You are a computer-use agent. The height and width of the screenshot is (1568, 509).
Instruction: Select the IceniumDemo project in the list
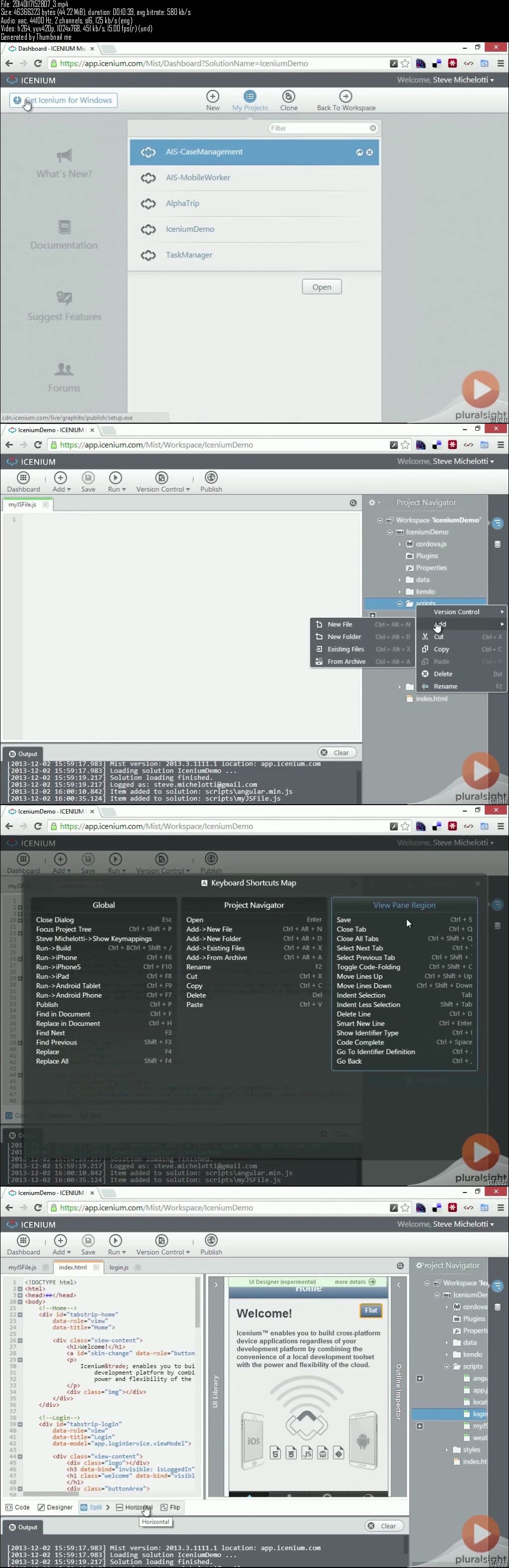coord(254,229)
